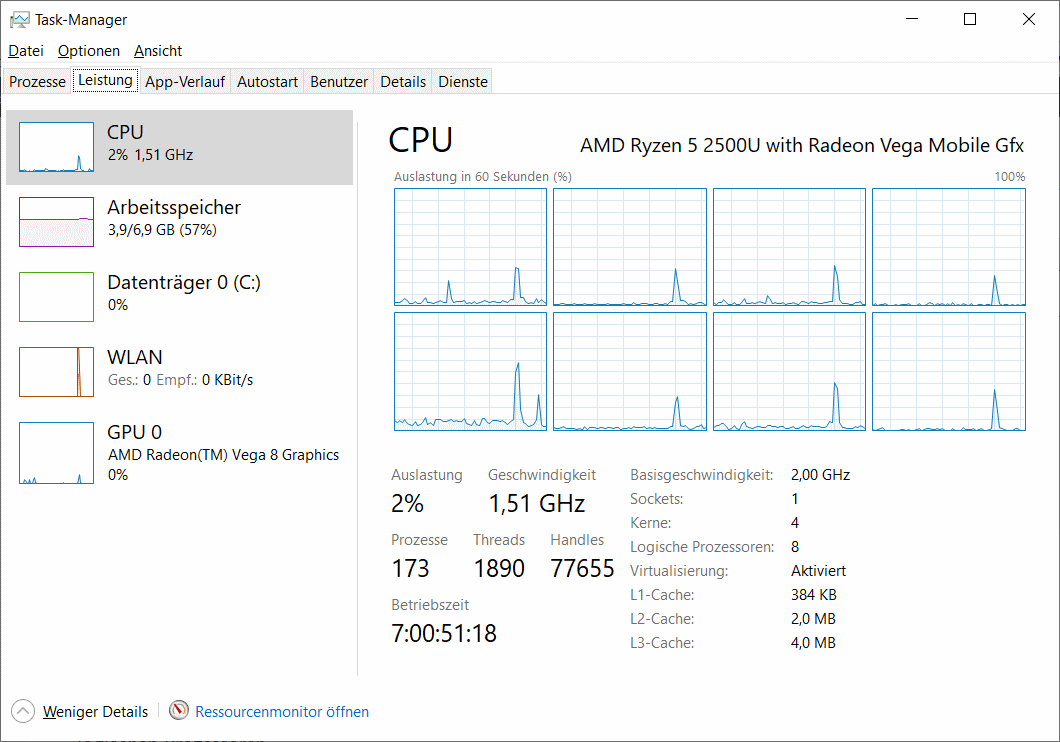Viewport: 1060px width, 742px height.
Task: Open the App-Verlauf tab
Action: coord(184,81)
